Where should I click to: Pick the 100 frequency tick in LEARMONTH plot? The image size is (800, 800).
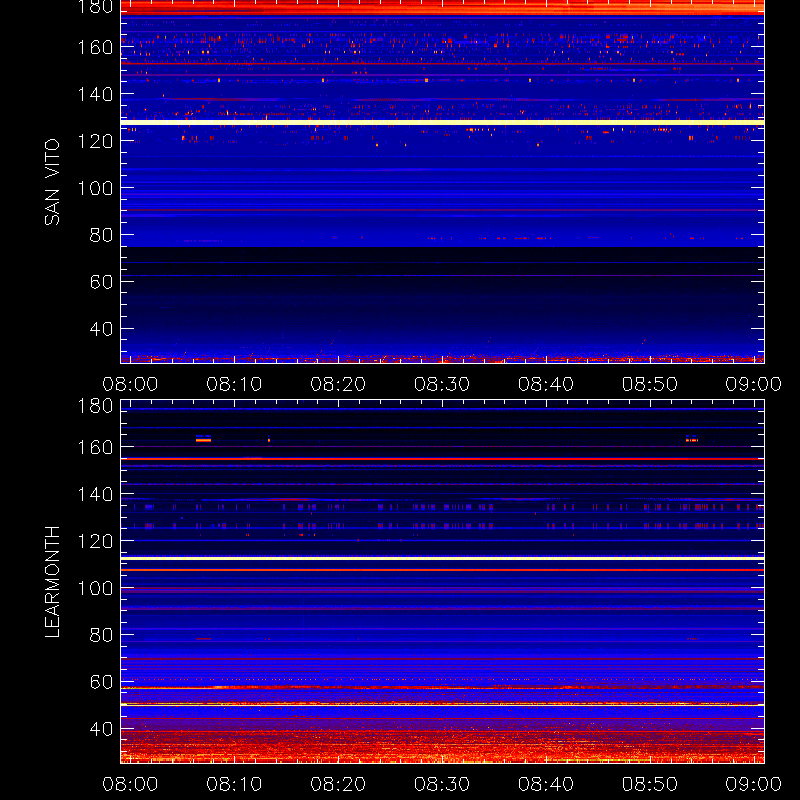(x=95, y=588)
